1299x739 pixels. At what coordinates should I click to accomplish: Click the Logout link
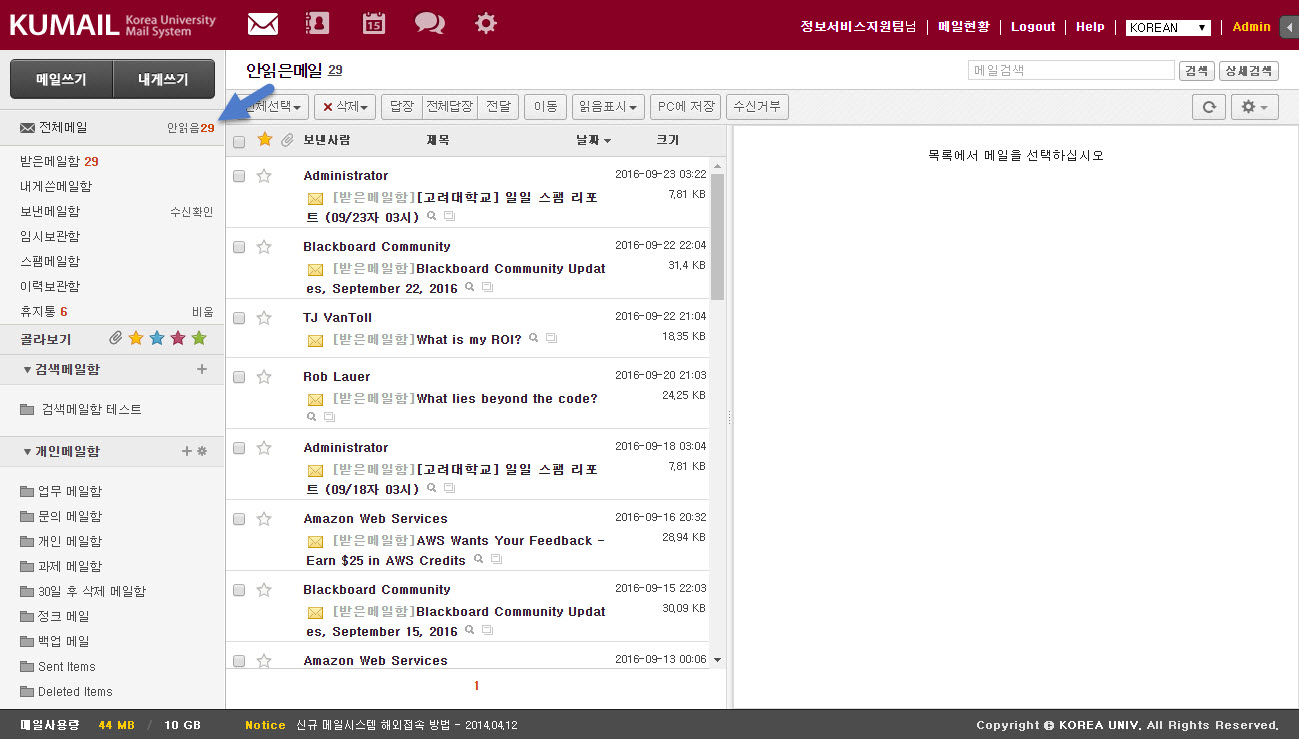(1033, 27)
